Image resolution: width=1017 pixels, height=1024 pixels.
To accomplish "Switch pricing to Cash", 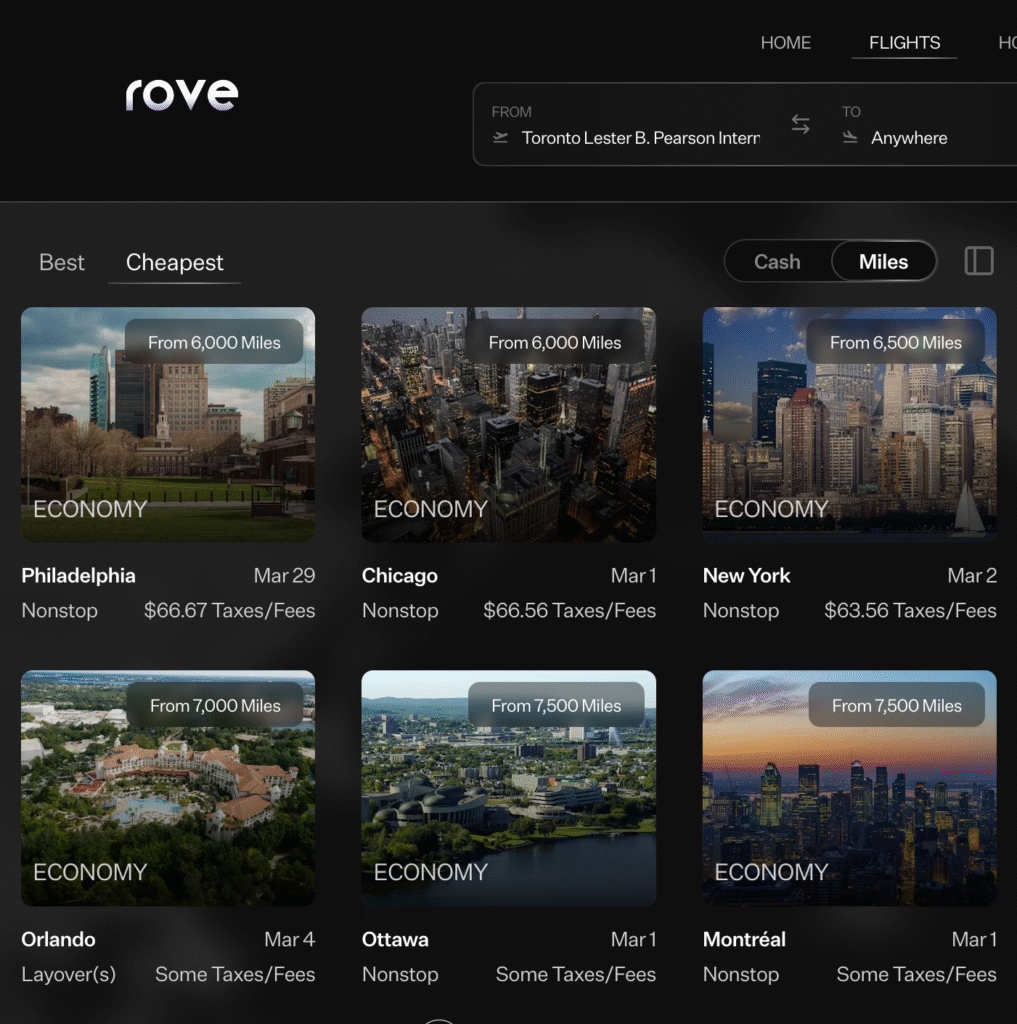I will tap(776, 261).
